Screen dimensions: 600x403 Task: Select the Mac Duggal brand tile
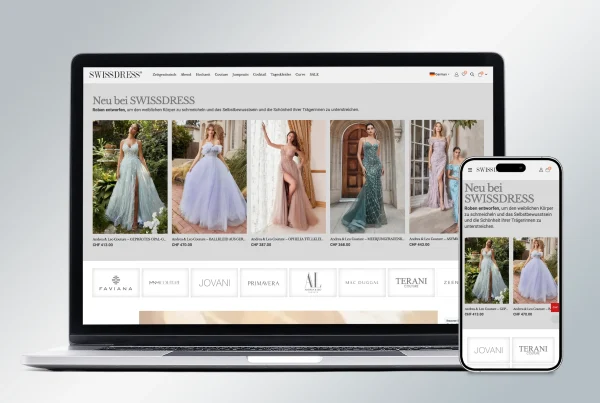pyautogui.click(x=362, y=283)
